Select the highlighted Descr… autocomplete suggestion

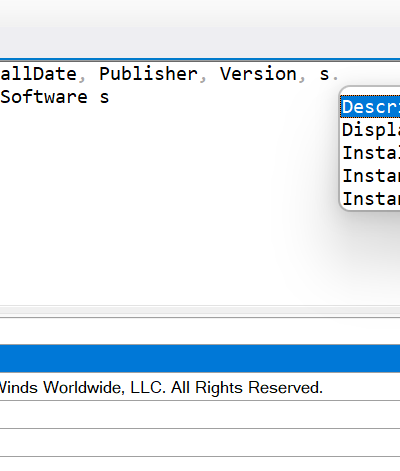pos(370,107)
